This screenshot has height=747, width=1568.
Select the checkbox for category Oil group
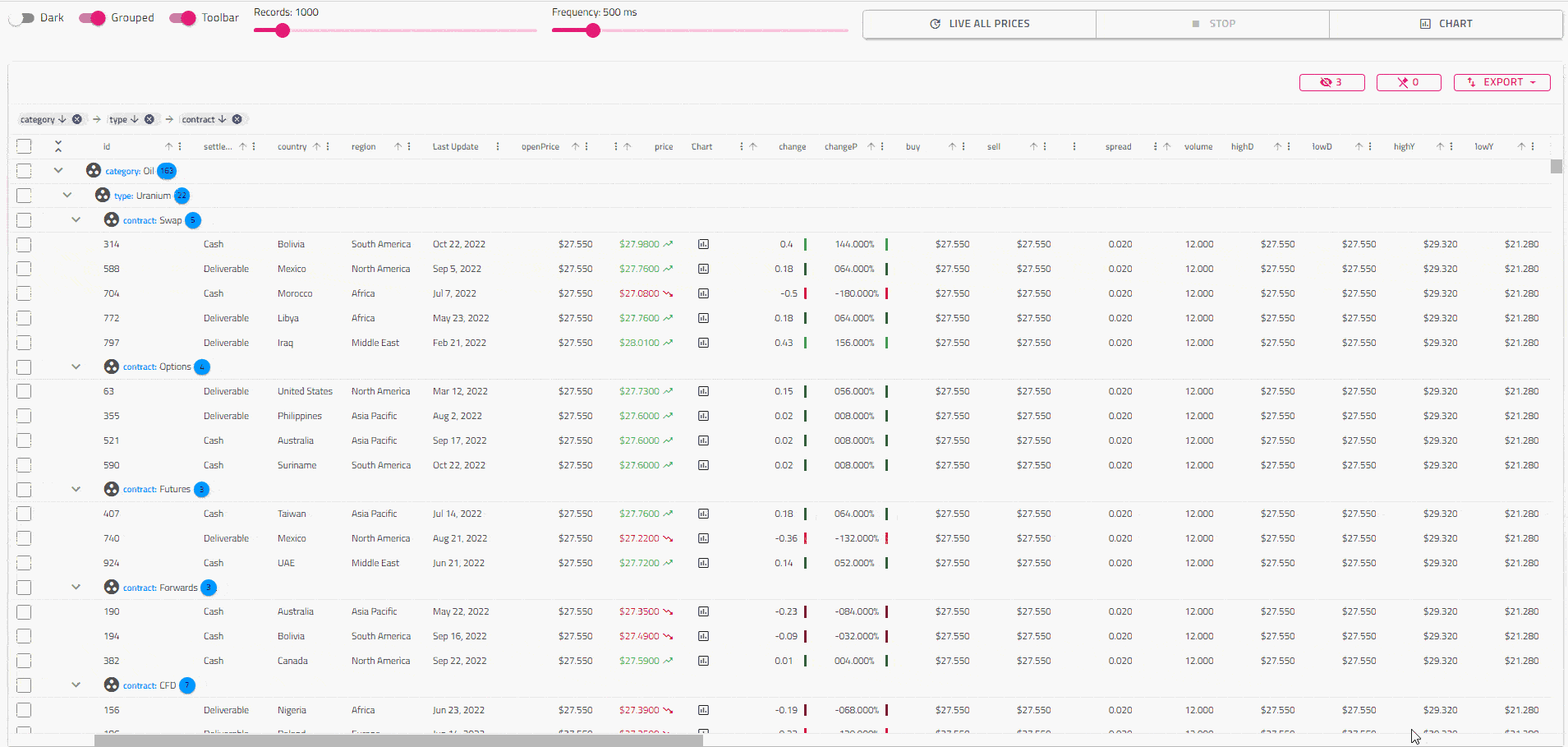[x=24, y=171]
